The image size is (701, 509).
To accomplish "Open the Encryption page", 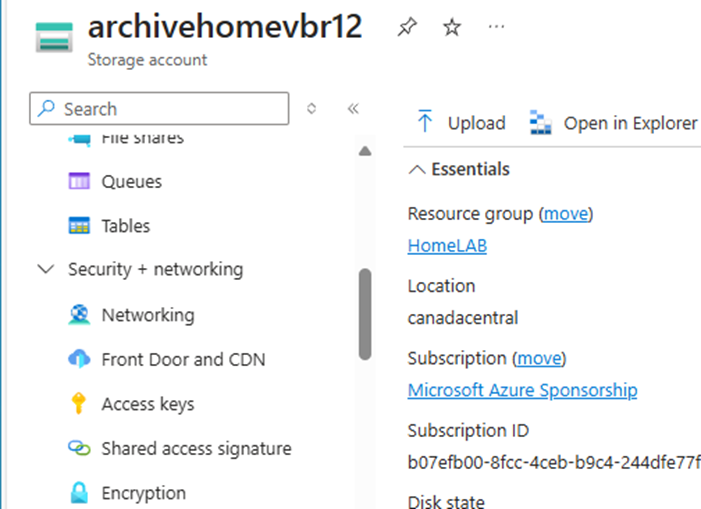I will (x=144, y=493).
